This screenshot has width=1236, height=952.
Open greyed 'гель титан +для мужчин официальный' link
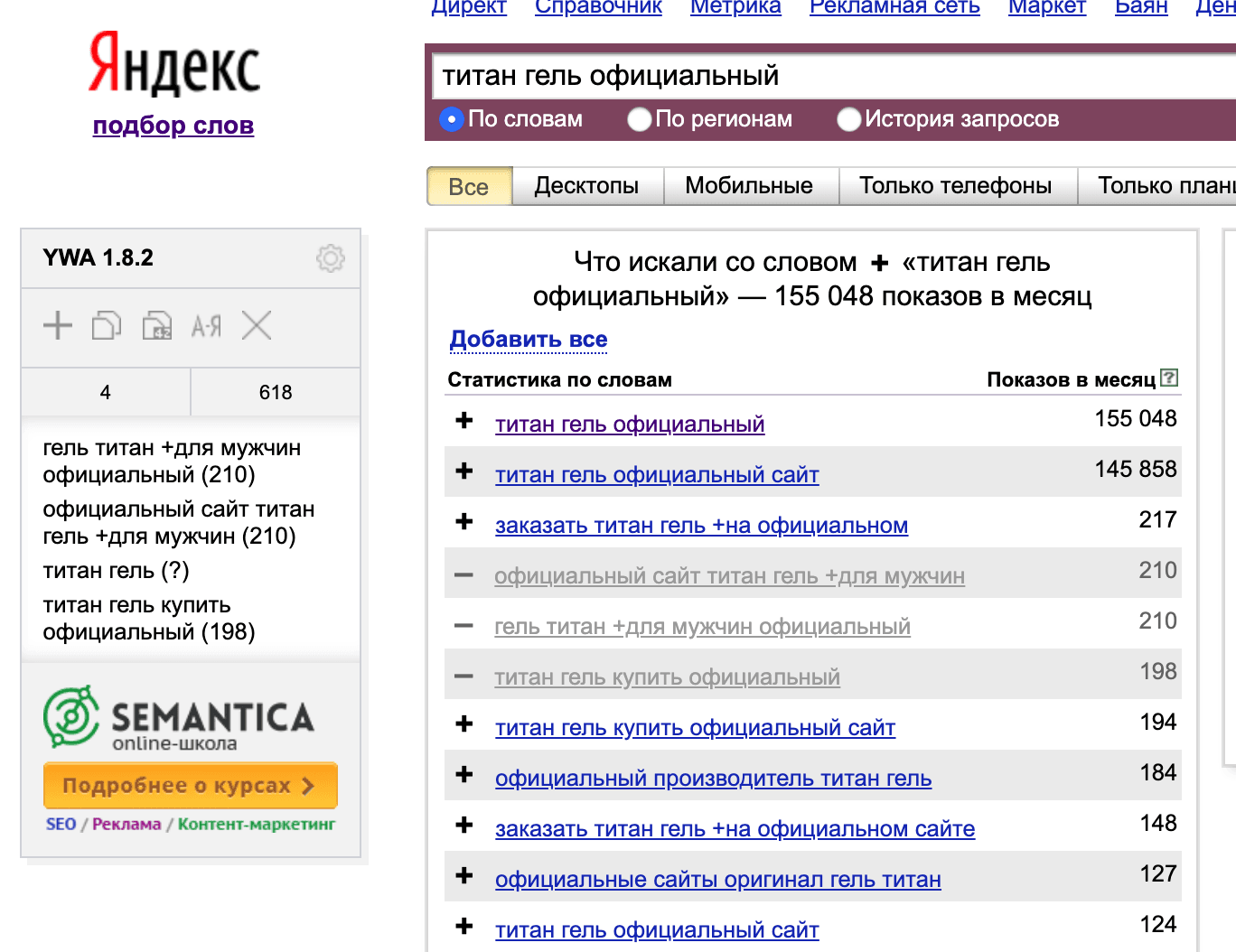click(702, 626)
